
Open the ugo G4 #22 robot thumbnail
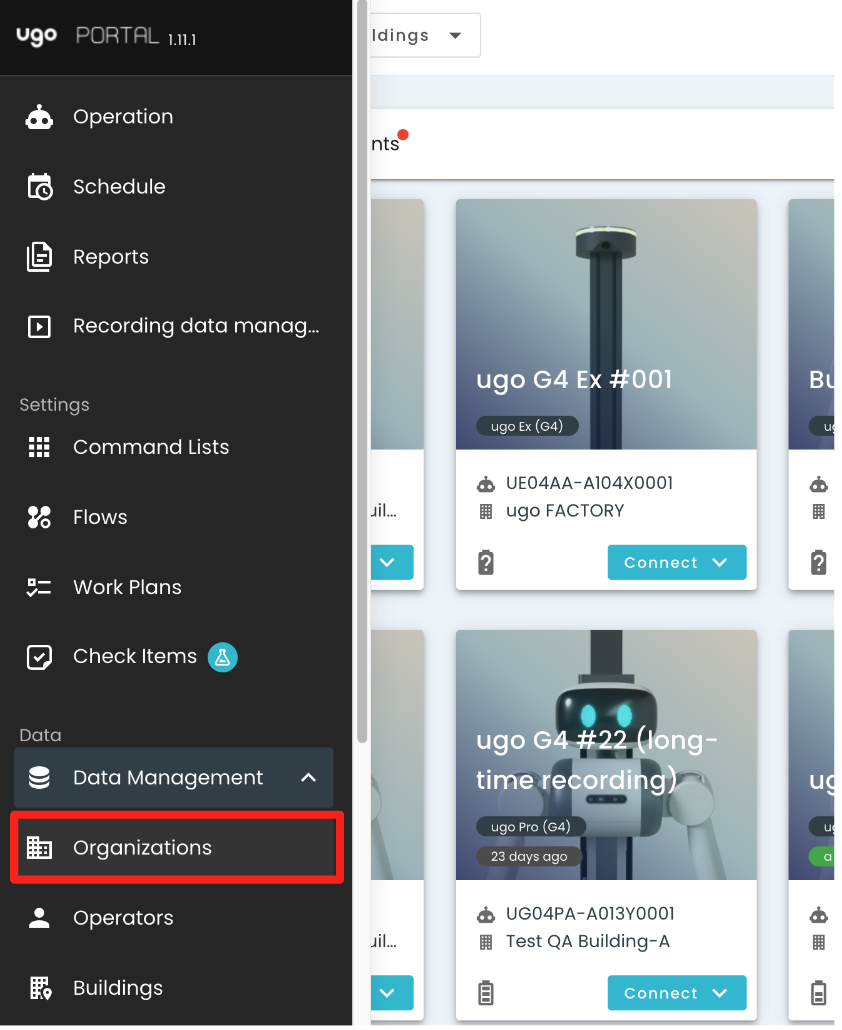tap(606, 755)
